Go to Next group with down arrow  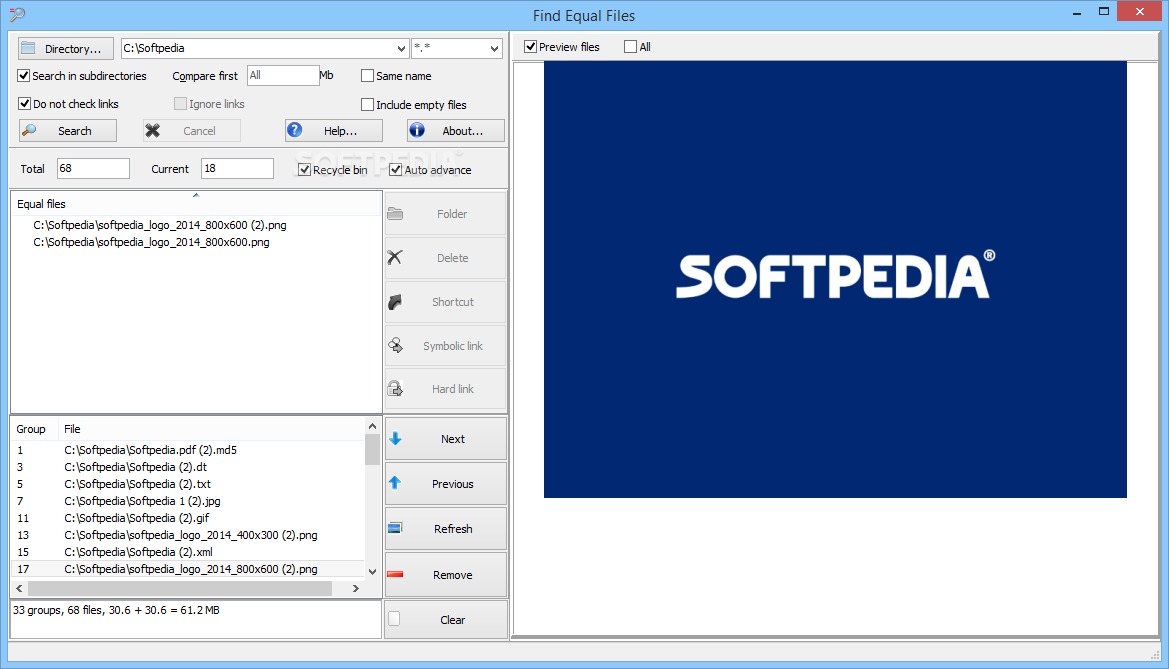click(445, 439)
